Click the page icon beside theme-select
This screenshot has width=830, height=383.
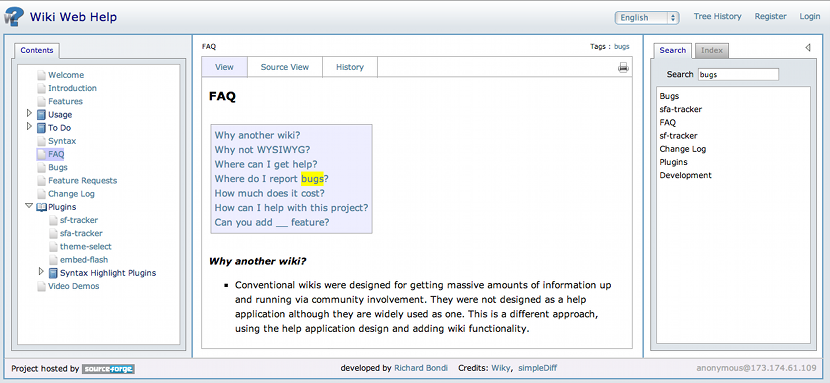click(x=53, y=247)
